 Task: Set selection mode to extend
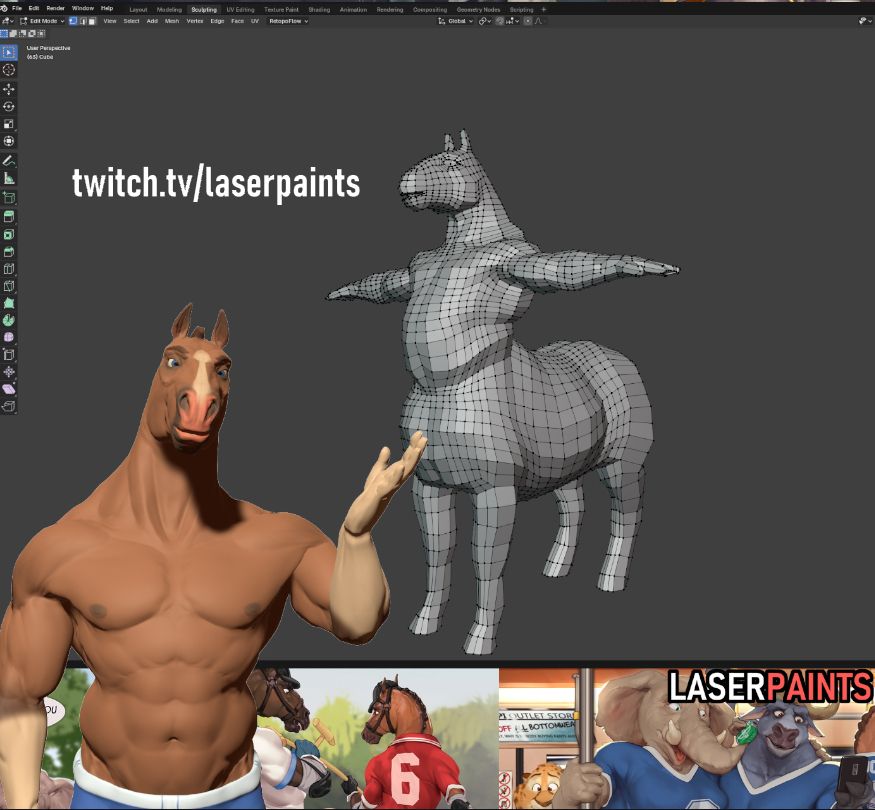13,33
